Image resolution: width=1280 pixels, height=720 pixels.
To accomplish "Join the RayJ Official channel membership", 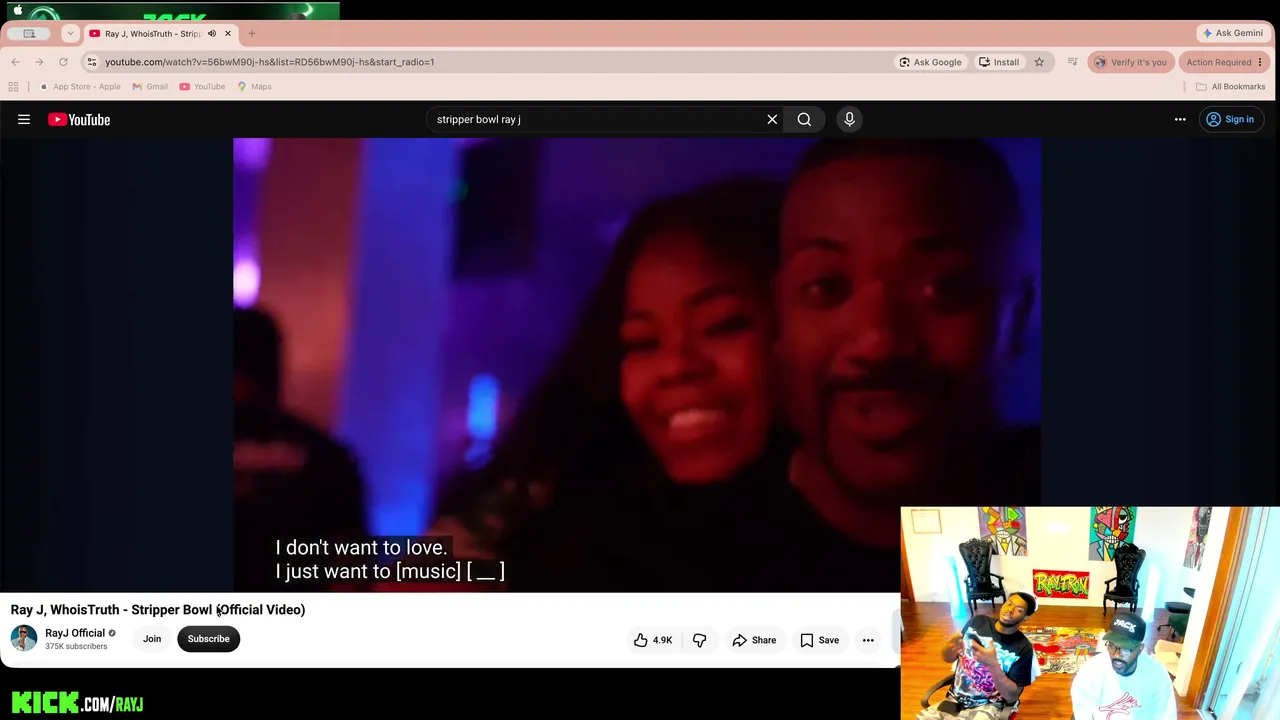I will click(x=152, y=639).
